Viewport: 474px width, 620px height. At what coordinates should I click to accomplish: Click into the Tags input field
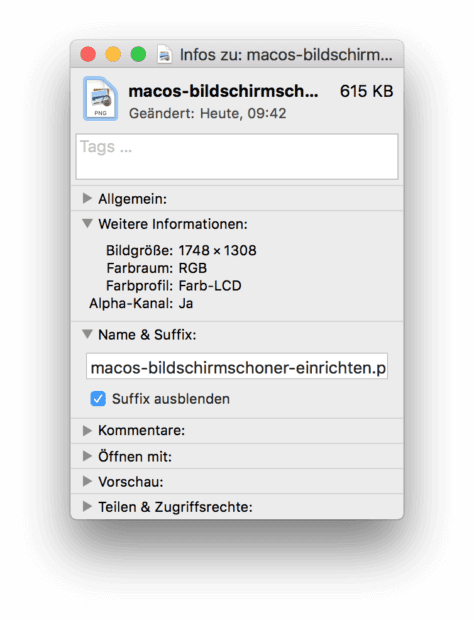237,157
